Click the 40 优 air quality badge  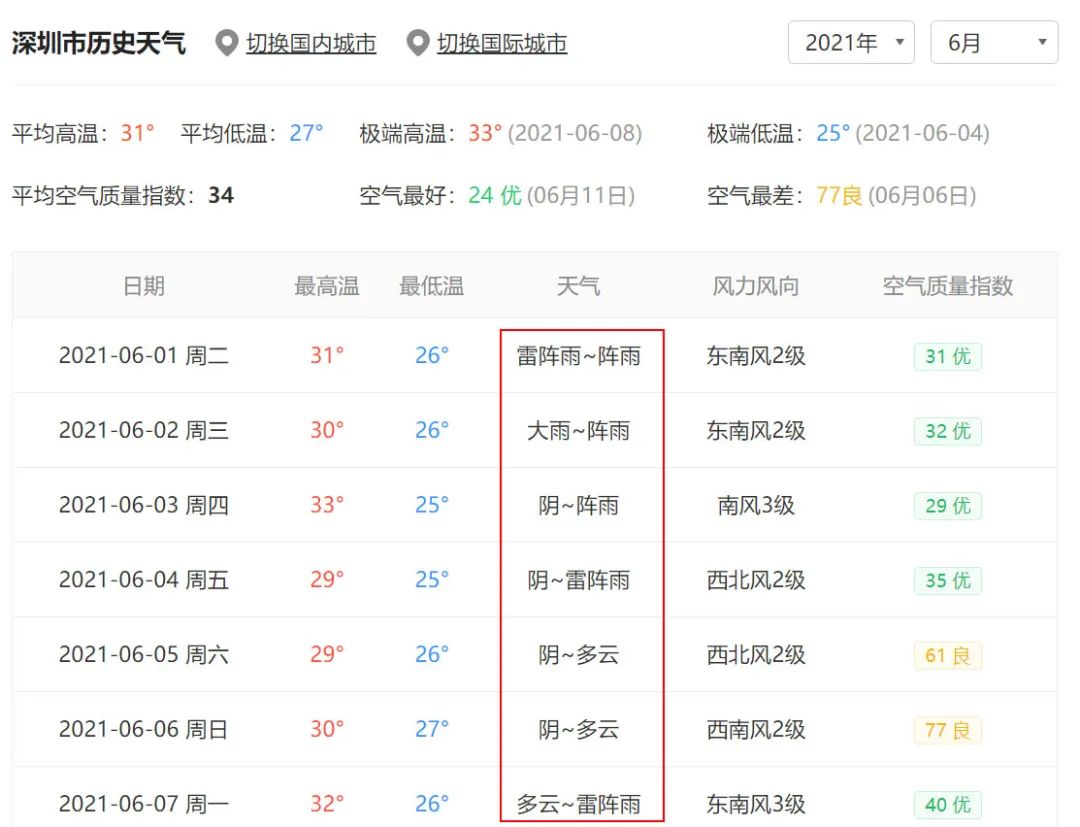coord(947,804)
